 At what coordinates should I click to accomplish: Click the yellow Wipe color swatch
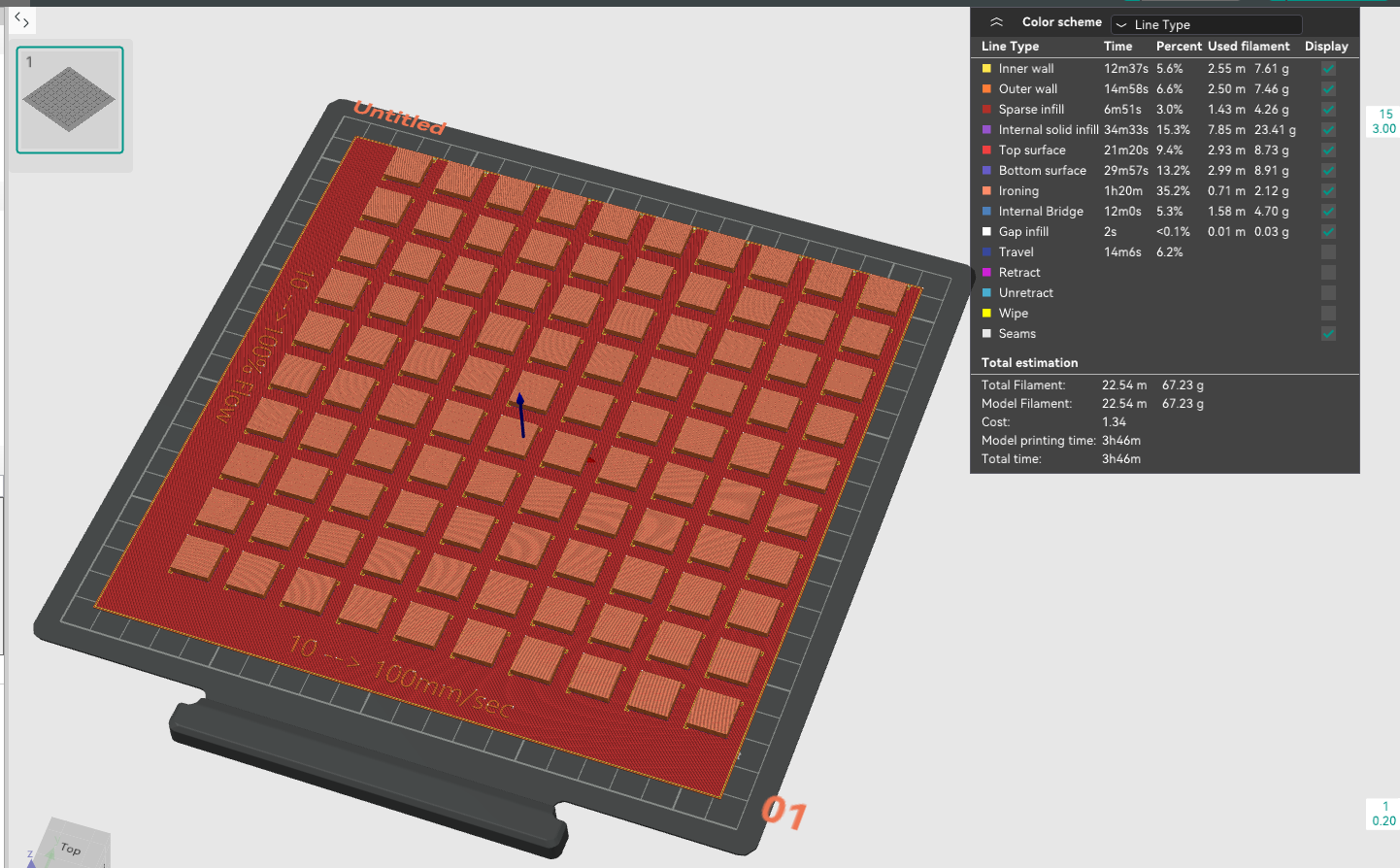click(986, 314)
